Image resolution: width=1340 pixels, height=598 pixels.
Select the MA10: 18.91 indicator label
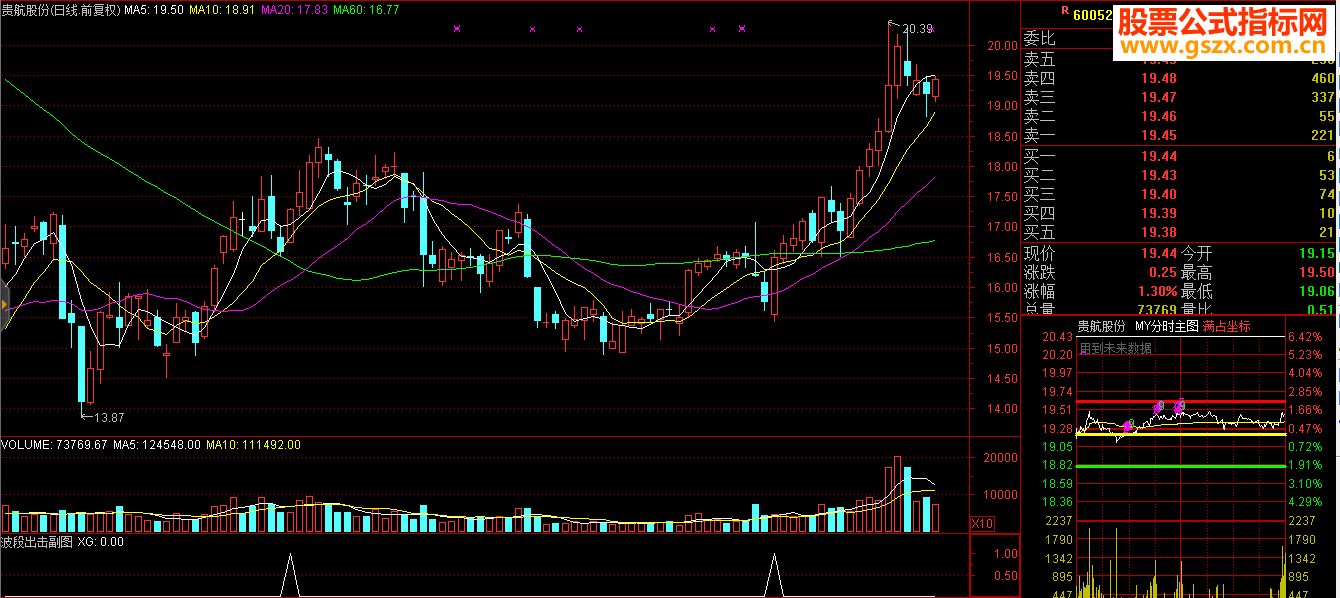click(220, 9)
